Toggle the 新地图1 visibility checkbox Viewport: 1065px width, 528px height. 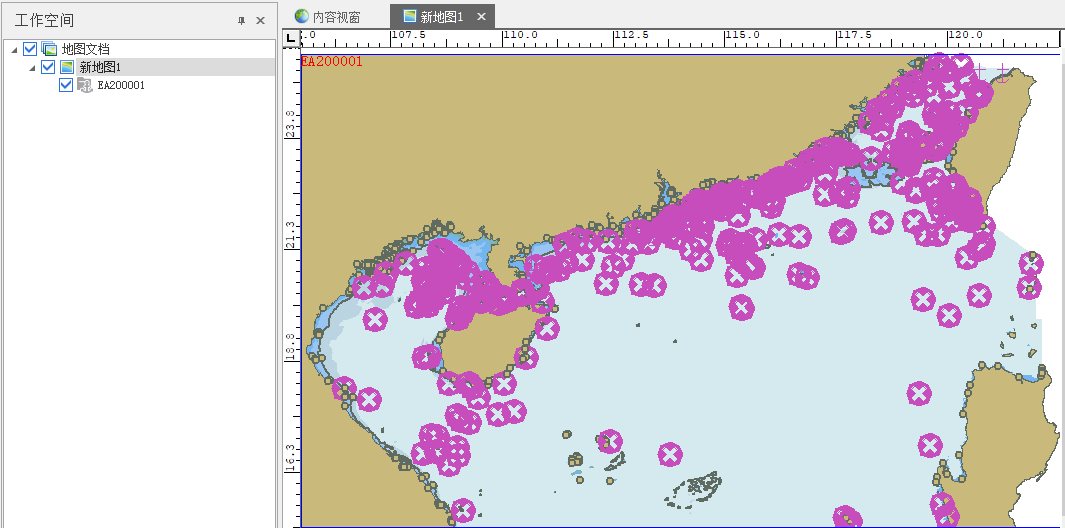coord(48,67)
